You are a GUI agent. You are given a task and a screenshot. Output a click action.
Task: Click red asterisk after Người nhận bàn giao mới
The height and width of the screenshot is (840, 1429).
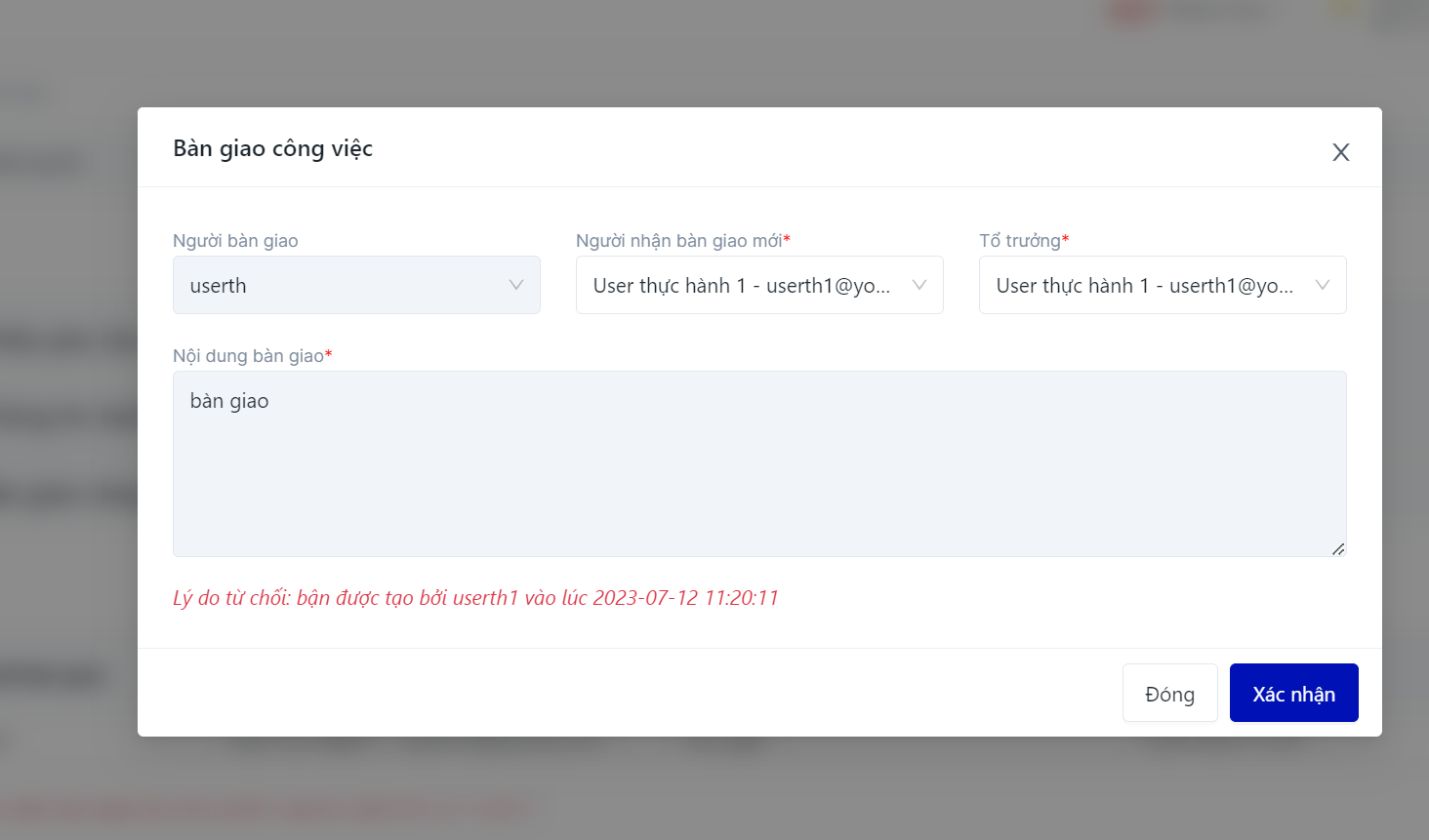click(x=787, y=239)
